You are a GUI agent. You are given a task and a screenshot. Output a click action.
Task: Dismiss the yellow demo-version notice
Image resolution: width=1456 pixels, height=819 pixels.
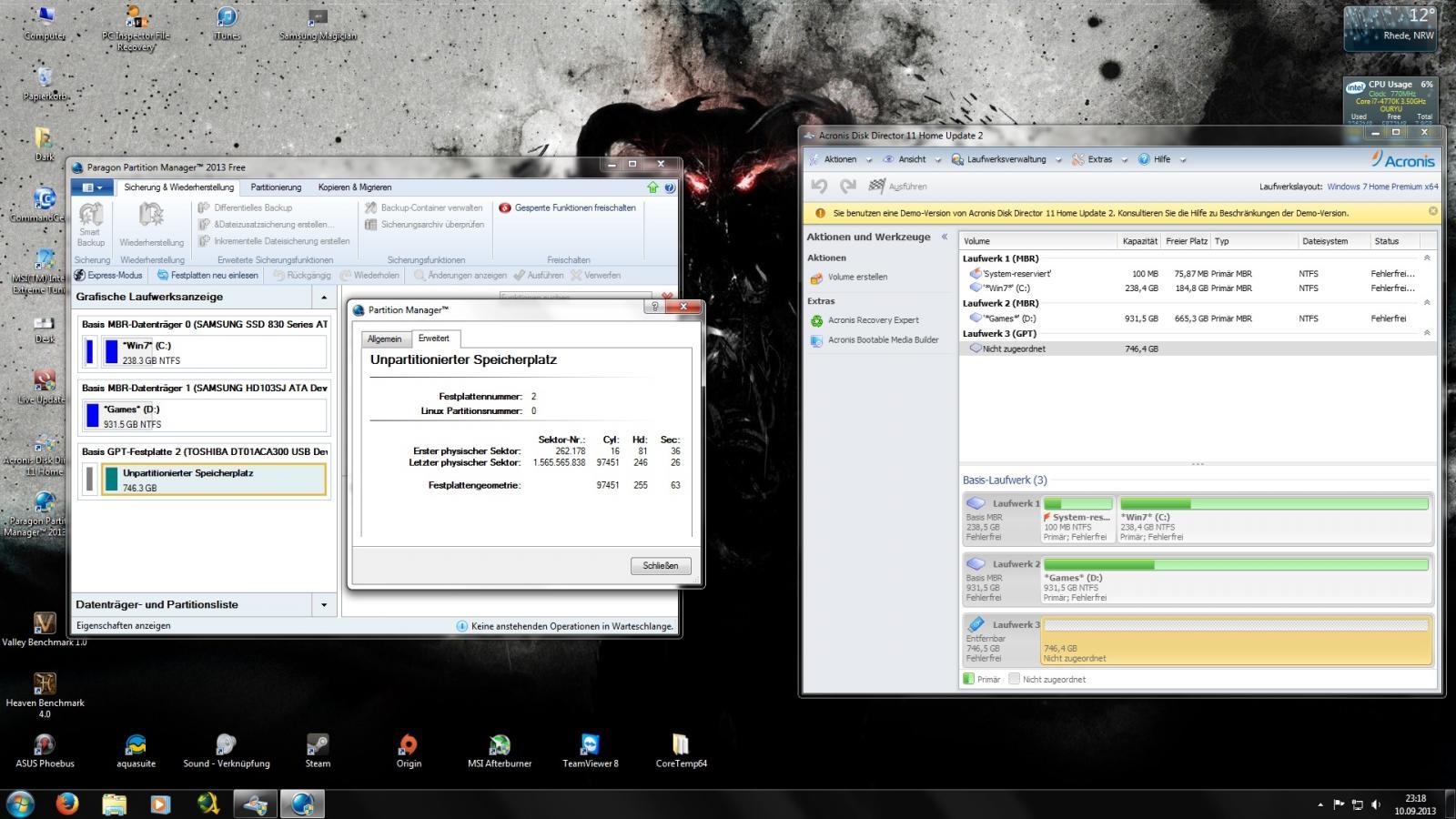1432,211
